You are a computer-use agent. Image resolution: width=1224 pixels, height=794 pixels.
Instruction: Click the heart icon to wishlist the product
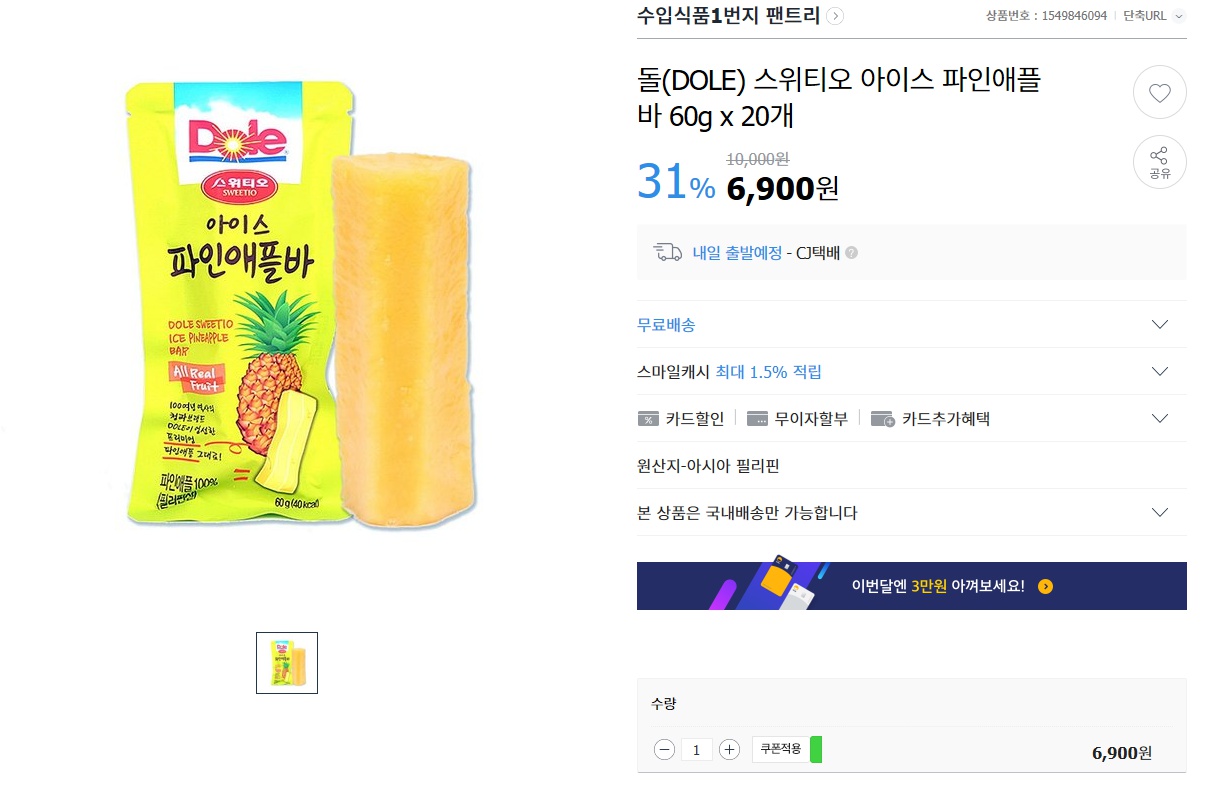pyautogui.click(x=1159, y=92)
